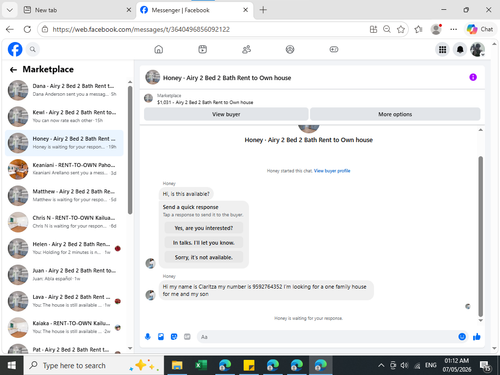Click the back arrow beside Marketplace
This screenshot has width=500, height=375.
(13, 69)
